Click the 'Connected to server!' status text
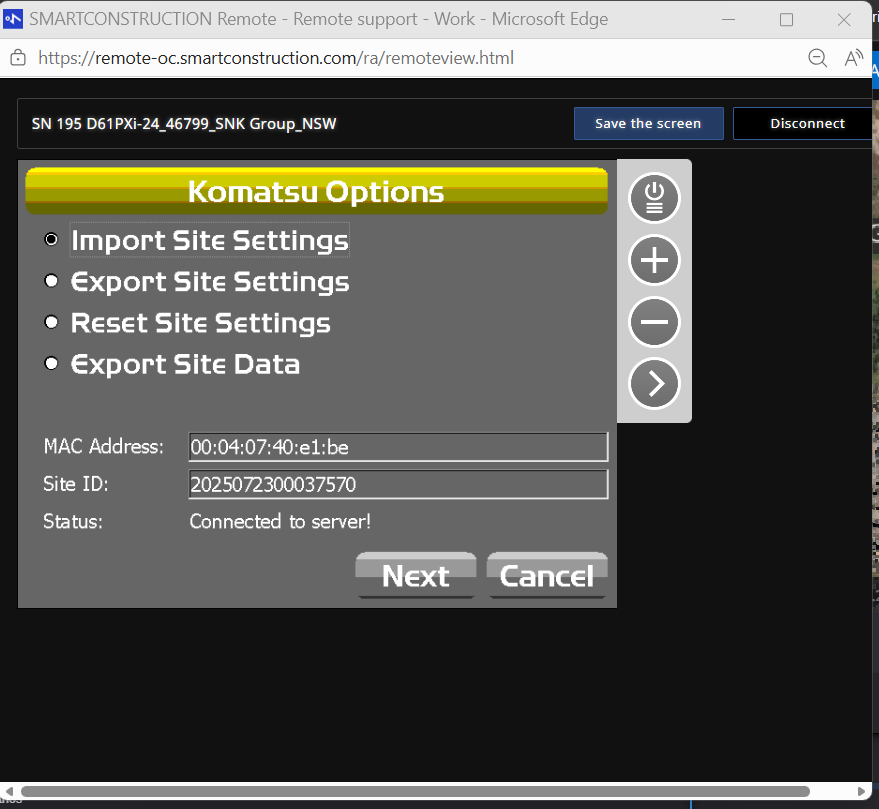 coord(280,521)
